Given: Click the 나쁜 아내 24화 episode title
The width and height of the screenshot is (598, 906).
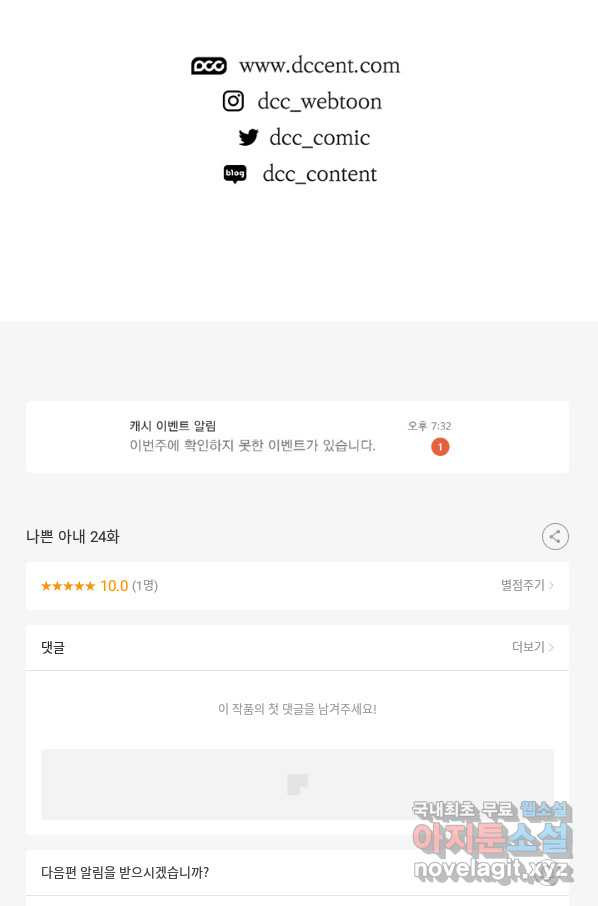Looking at the screenshot, I should pyautogui.click(x=73, y=537).
